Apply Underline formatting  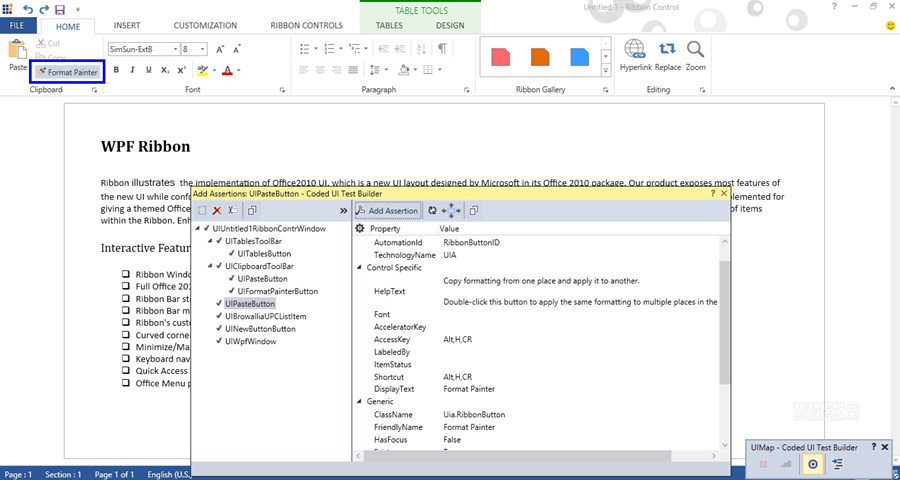pyautogui.click(x=149, y=70)
